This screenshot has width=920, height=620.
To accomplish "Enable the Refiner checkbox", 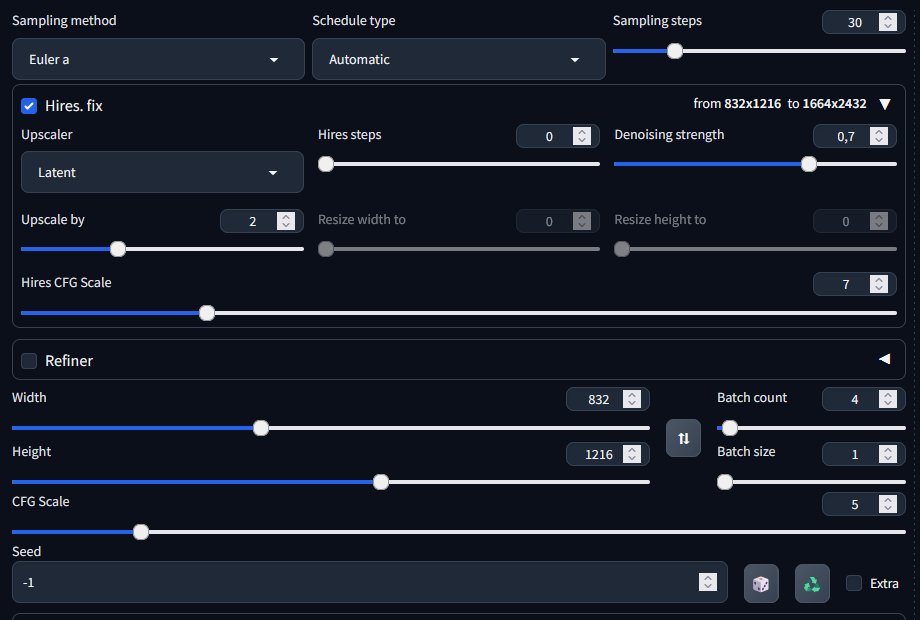I will (30, 361).
